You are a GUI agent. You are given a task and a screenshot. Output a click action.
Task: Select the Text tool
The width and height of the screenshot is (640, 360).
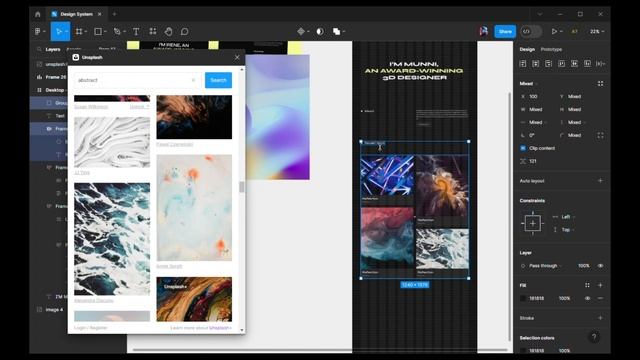[136, 31]
